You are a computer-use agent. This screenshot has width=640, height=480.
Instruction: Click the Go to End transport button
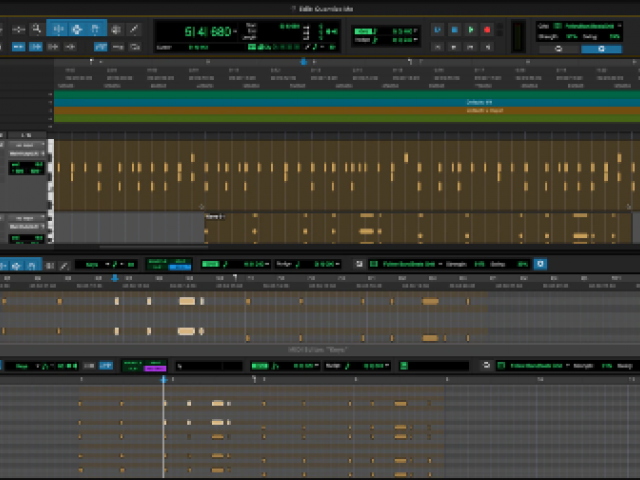tap(487, 47)
